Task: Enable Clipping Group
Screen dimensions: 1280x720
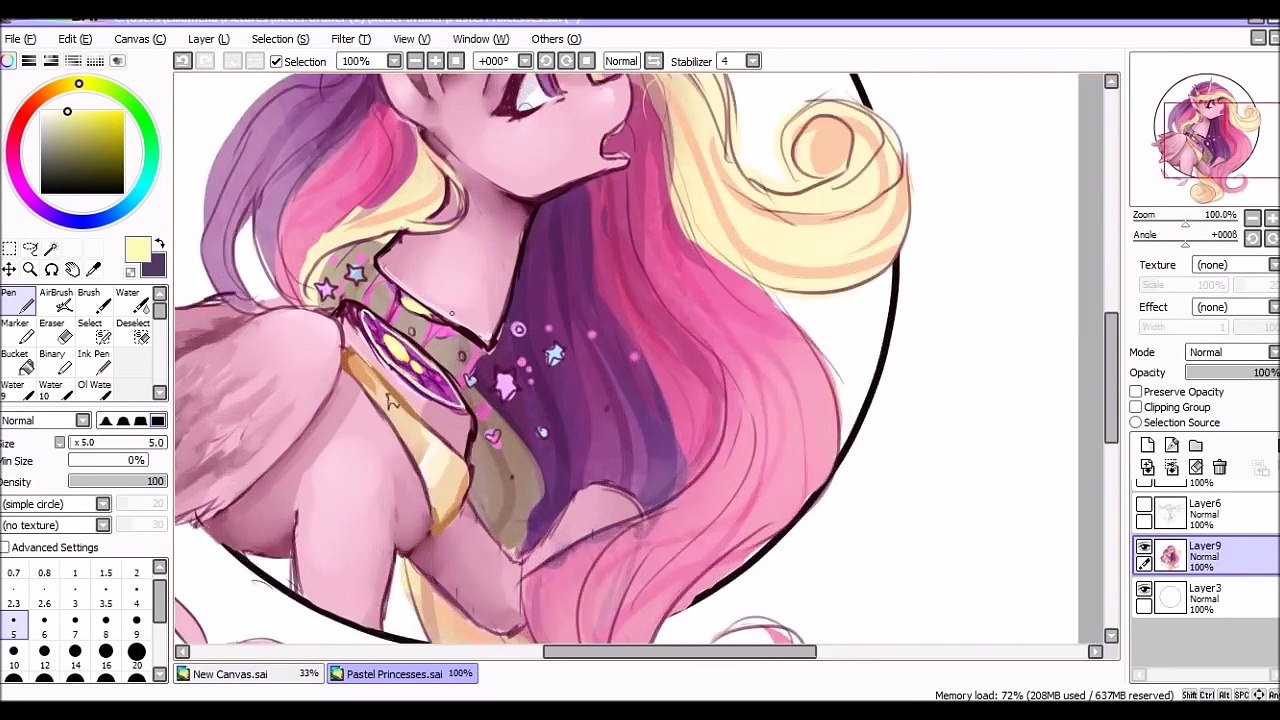Action: click(x=1136, y=407)
